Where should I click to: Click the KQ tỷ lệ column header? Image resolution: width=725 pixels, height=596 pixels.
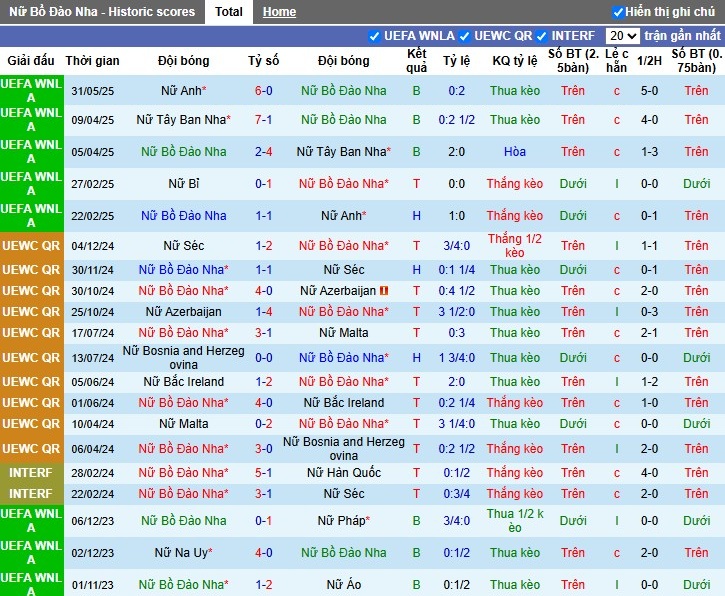coord(515,61)
